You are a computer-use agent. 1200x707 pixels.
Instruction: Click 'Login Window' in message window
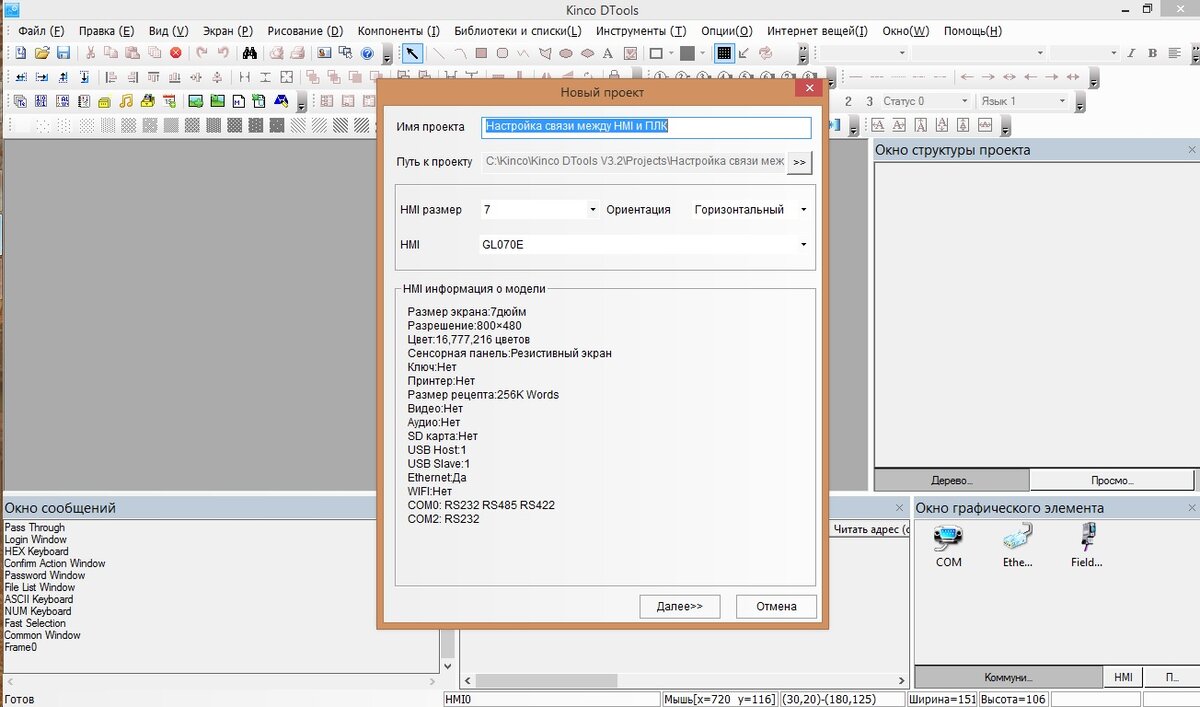coord(35,539)
